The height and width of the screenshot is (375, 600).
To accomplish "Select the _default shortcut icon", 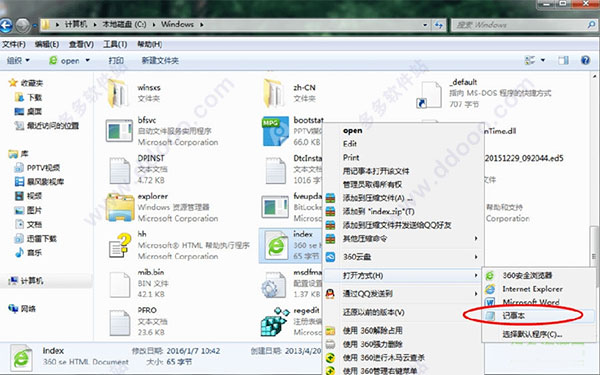I will (x=429, y=95).
